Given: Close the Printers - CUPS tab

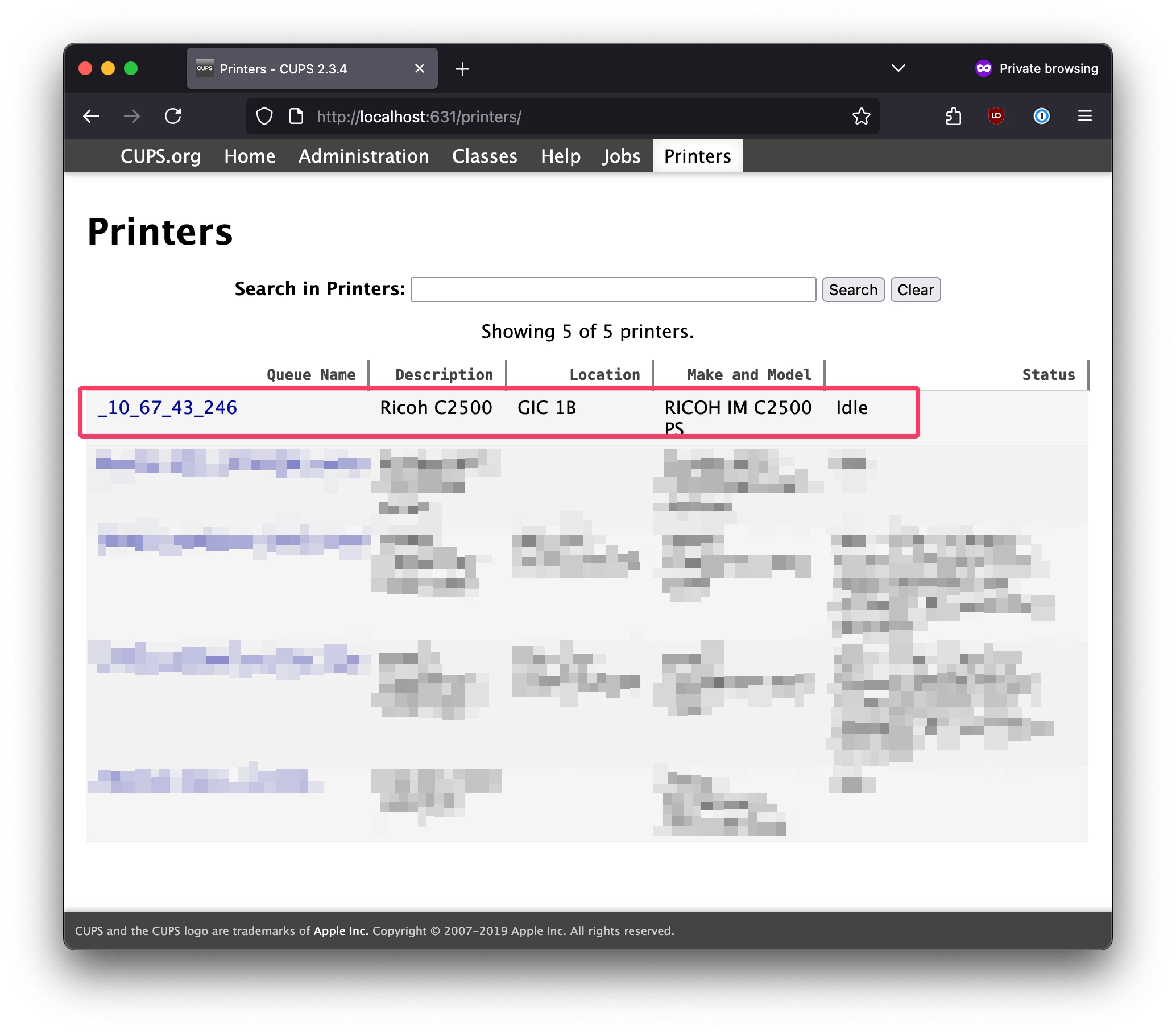Looking at the screenshot, I should tap(420, 68).
